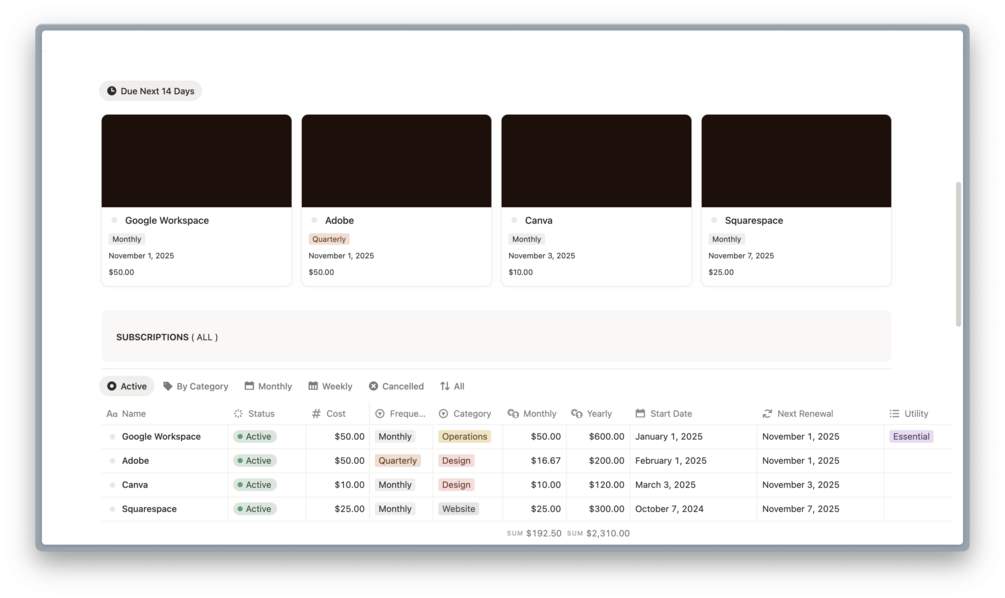The width and height of the screenshot is (1005, 598).
Task: Open Google Workspace page from table
Action: (161, 436)
